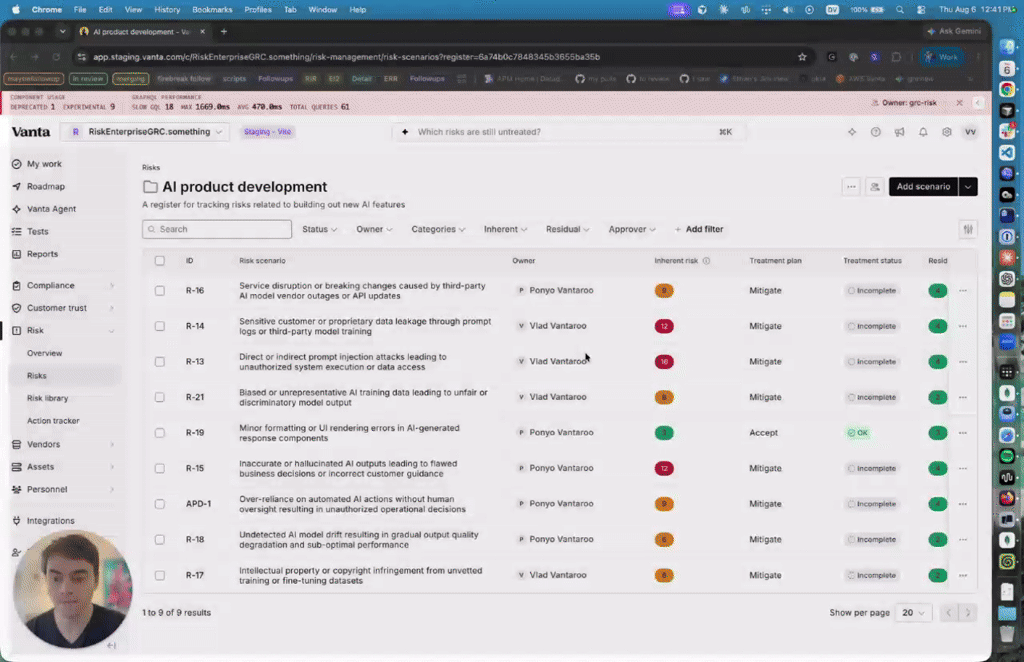Open My work in sidebar
Image resolution: width=1024 pixels, height=662 pixels.
tap(44, 164)
